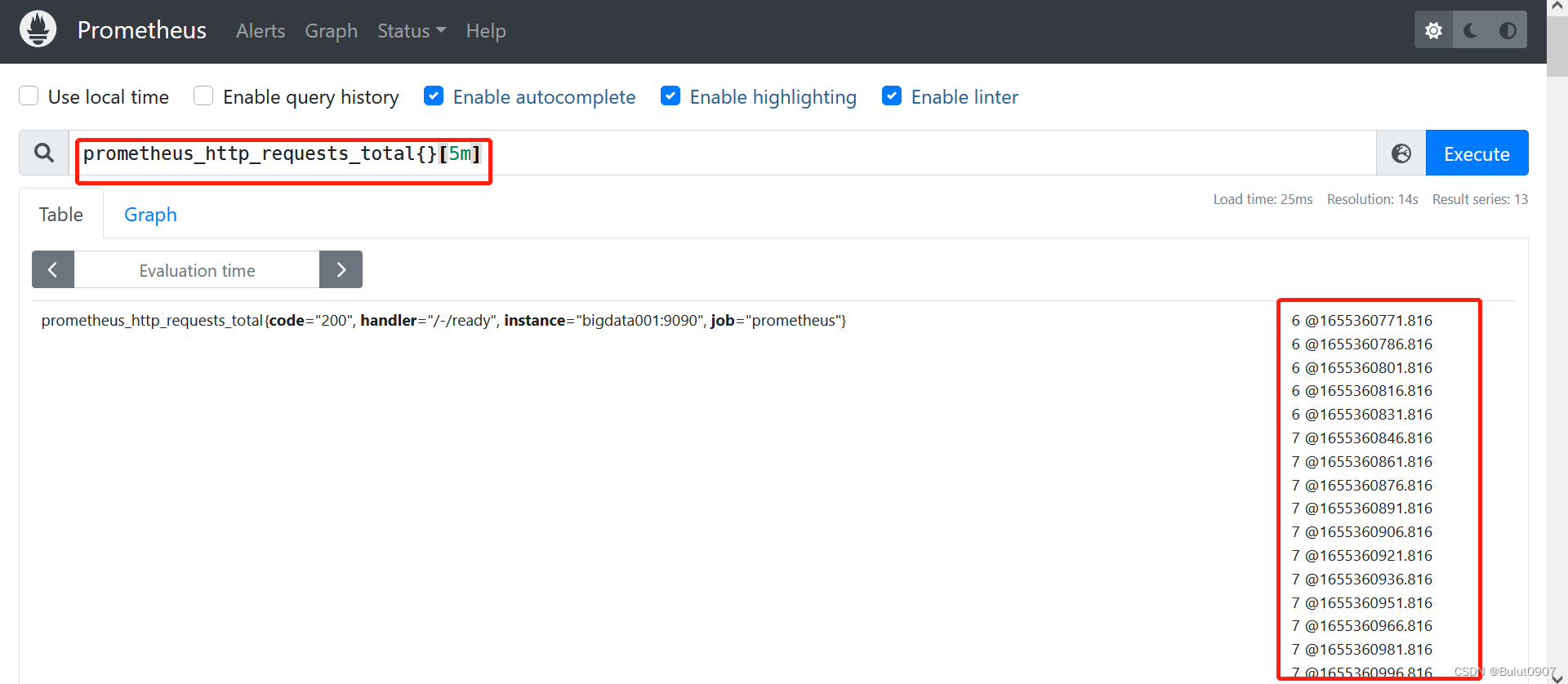Open the Alerts page in navbar

click(x=261, y=31)
